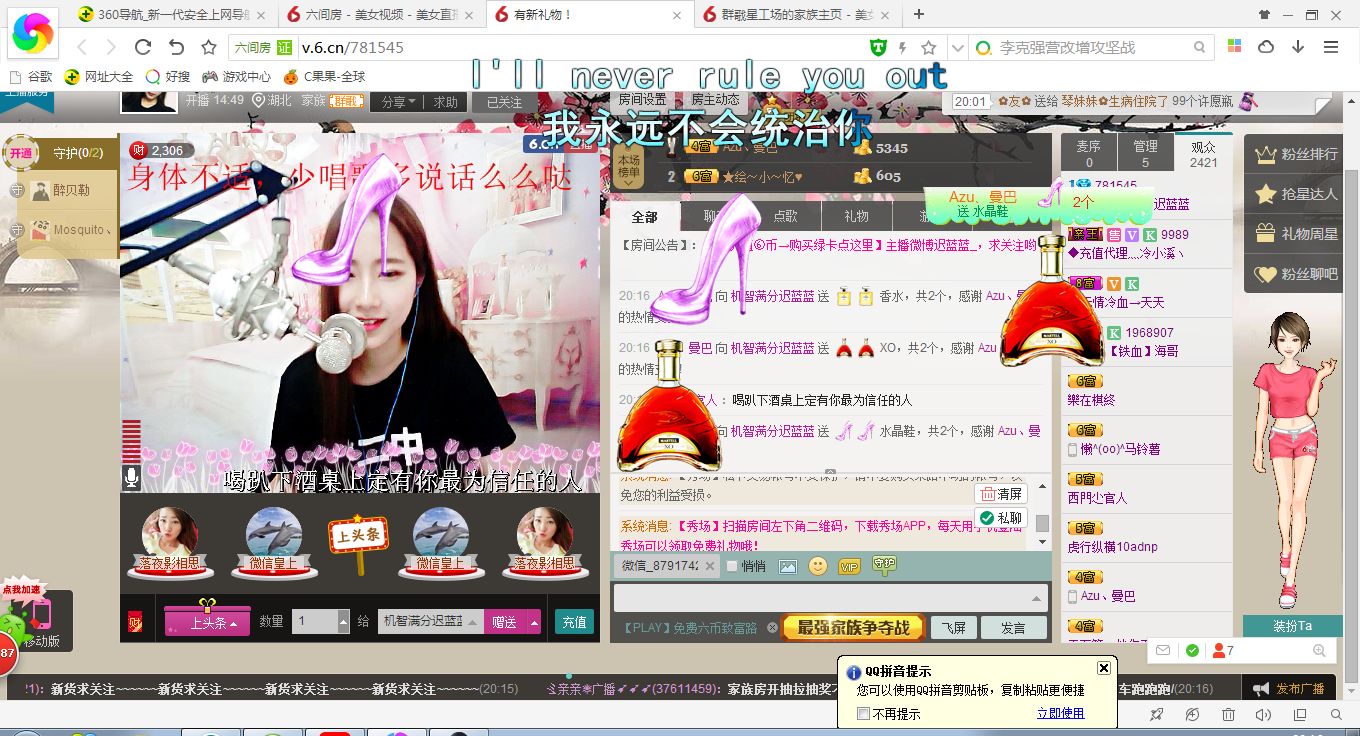Image resolution: width=1360 pixels, height=736 pixels.
Task: Click the gift quantity field
Action: pos(315,621)
